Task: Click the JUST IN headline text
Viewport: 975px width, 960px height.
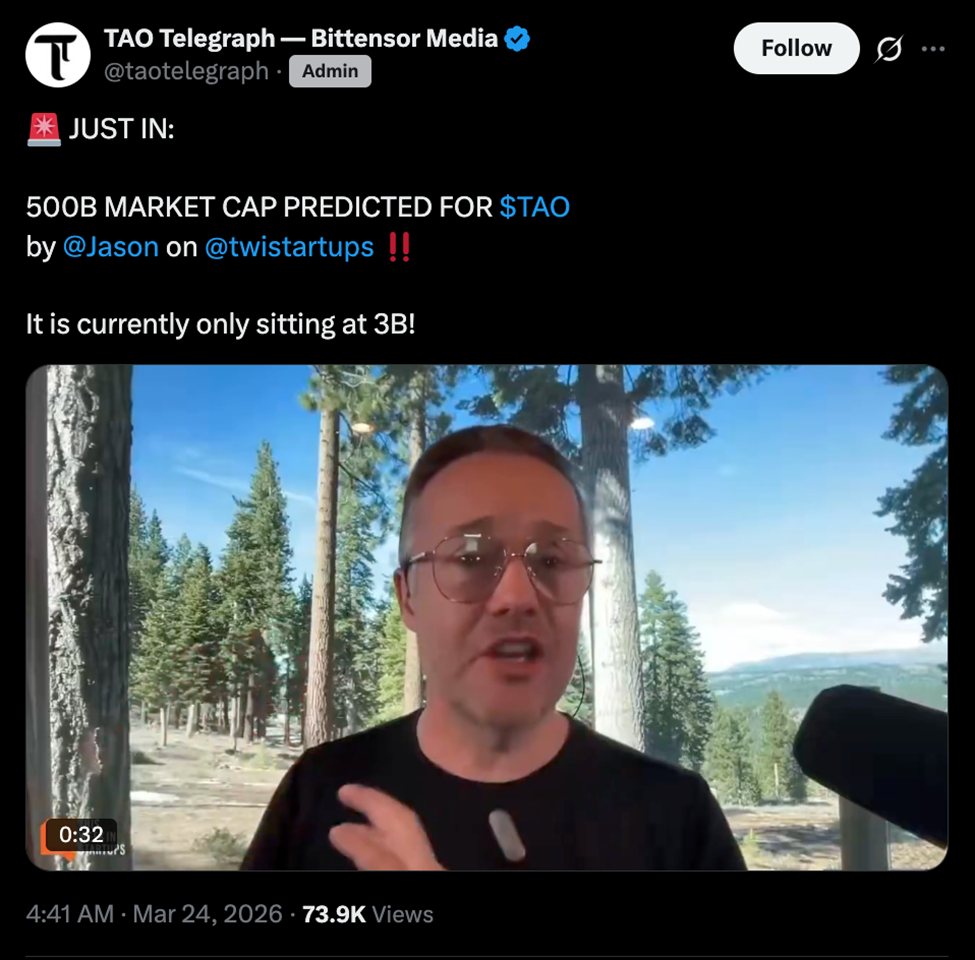Action: tap(121, 129)
